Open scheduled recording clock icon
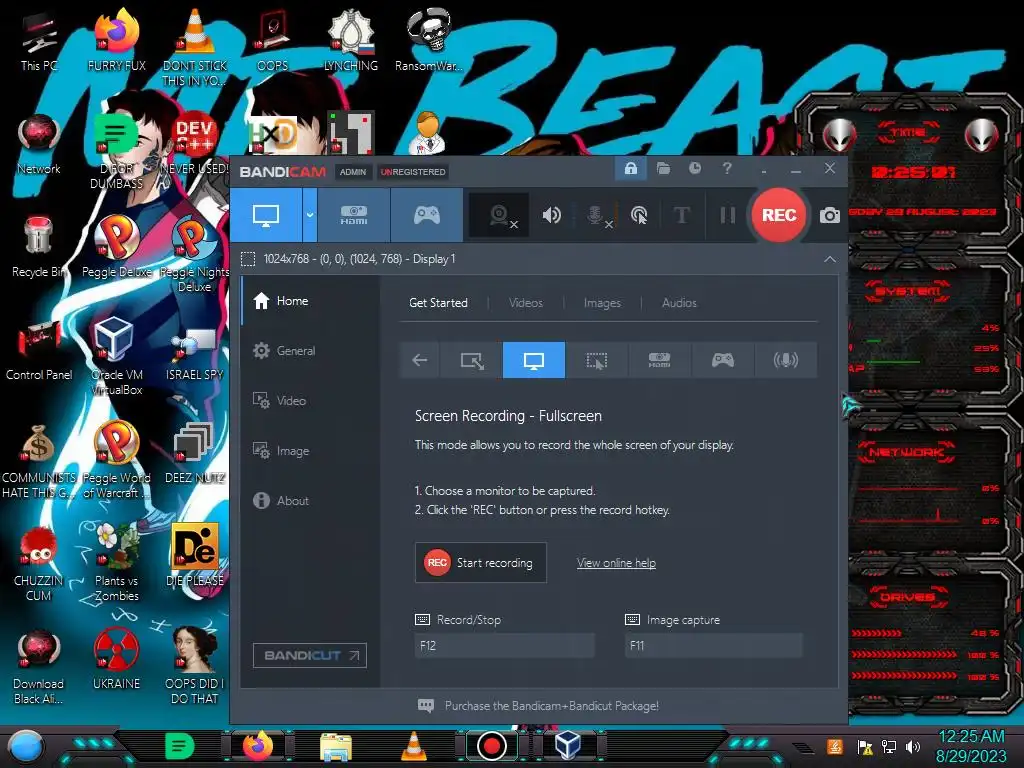Image resolution: width=1024 pixels, height=768 pixels. pyautogui.click(x=695, y=168)
